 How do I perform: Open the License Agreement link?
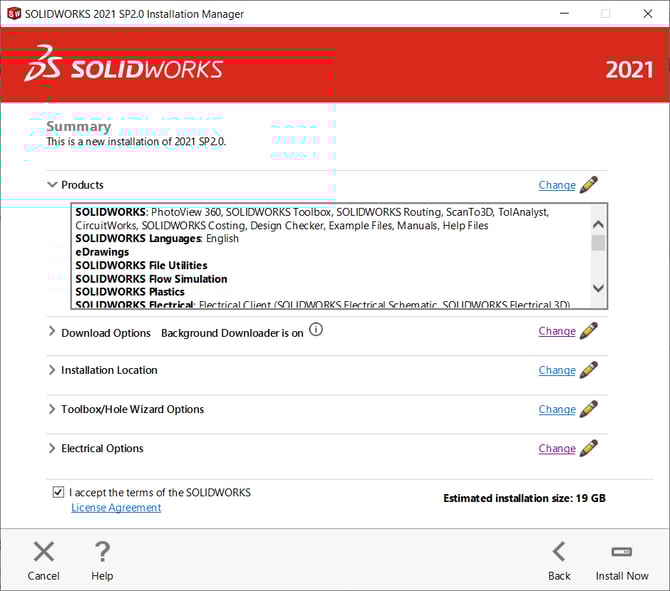(116, 508)
